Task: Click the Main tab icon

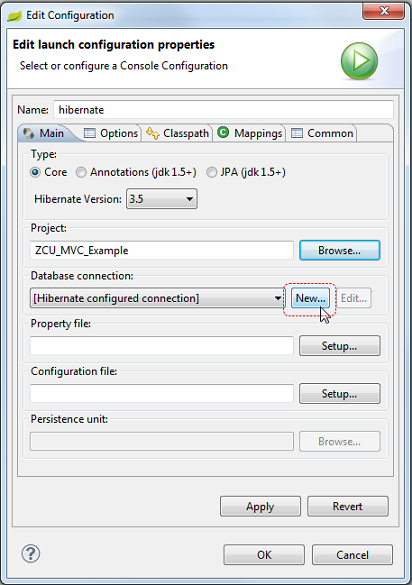Action: pyautogui.click(x=28, y=133)
